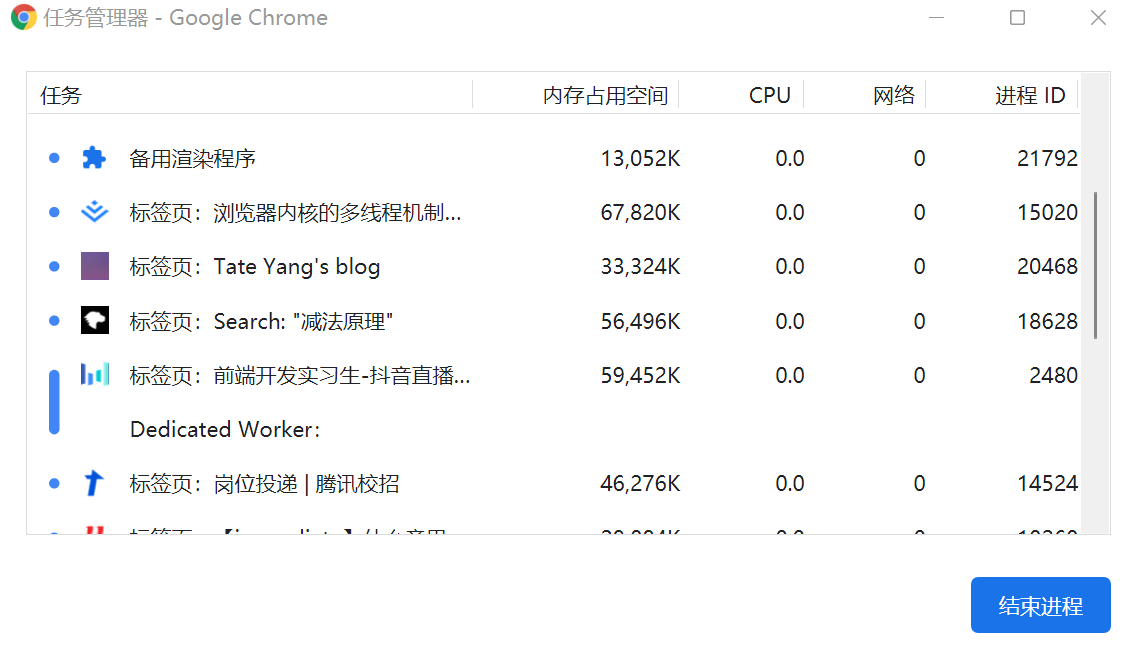Sort processes by the CPU column
1133x646 pixels.
coord(769,95)
